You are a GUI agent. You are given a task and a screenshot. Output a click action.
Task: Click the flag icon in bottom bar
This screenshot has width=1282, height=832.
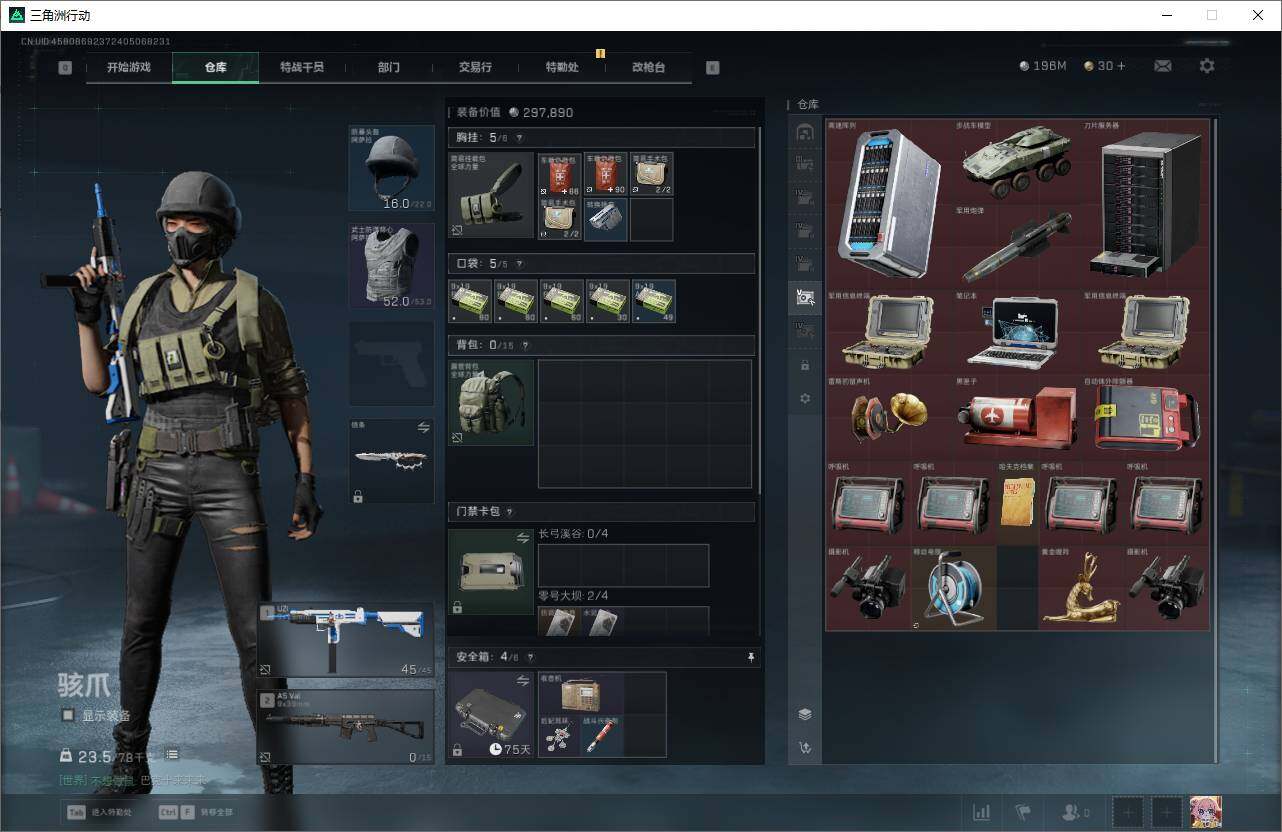click(x=1023, y=812)
